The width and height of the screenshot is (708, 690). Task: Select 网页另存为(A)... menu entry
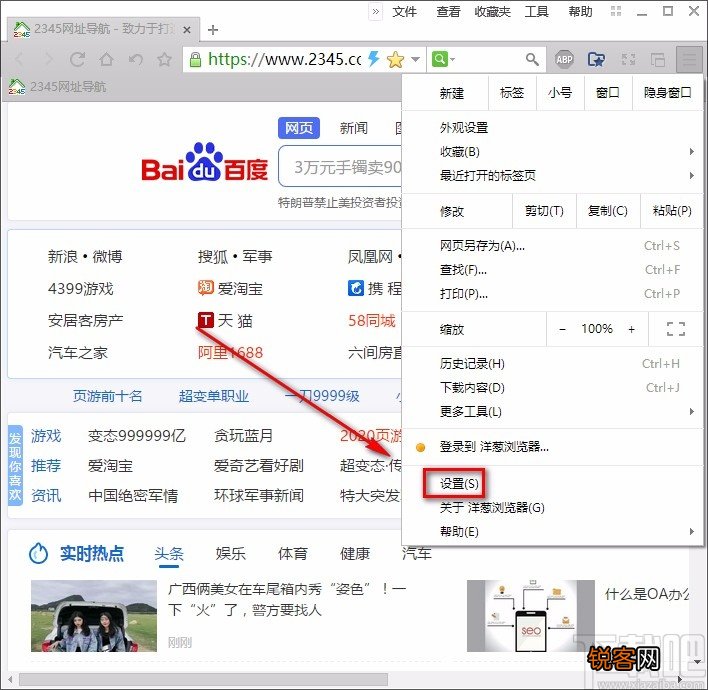point(552,246)
